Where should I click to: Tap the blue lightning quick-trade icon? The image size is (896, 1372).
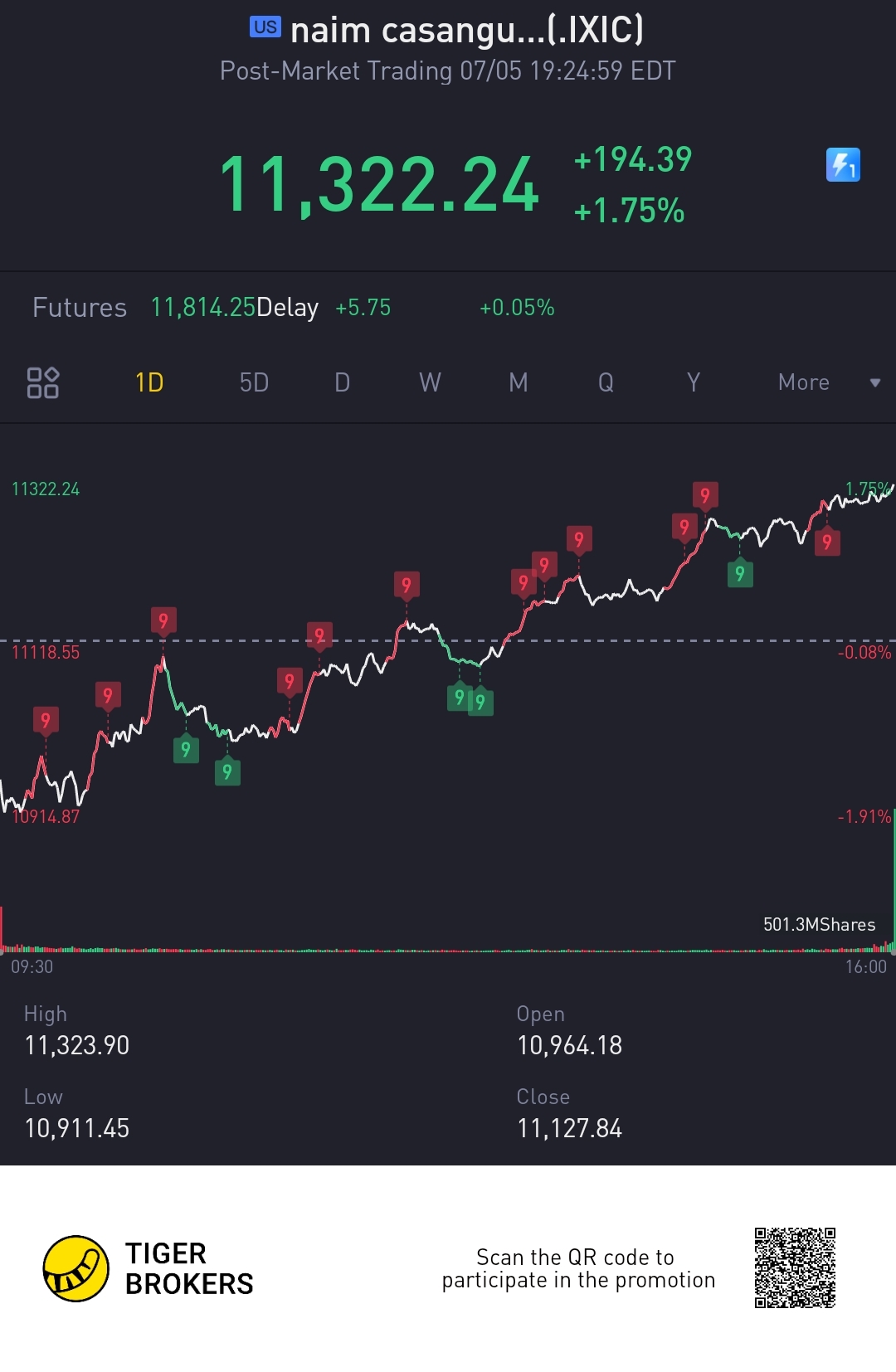coord(843,164)
